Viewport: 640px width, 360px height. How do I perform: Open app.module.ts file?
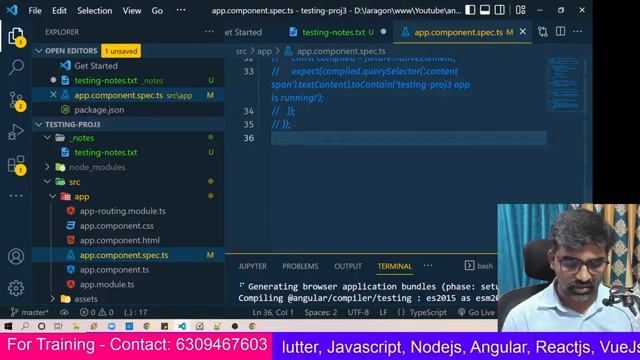[x=107, y=284]
